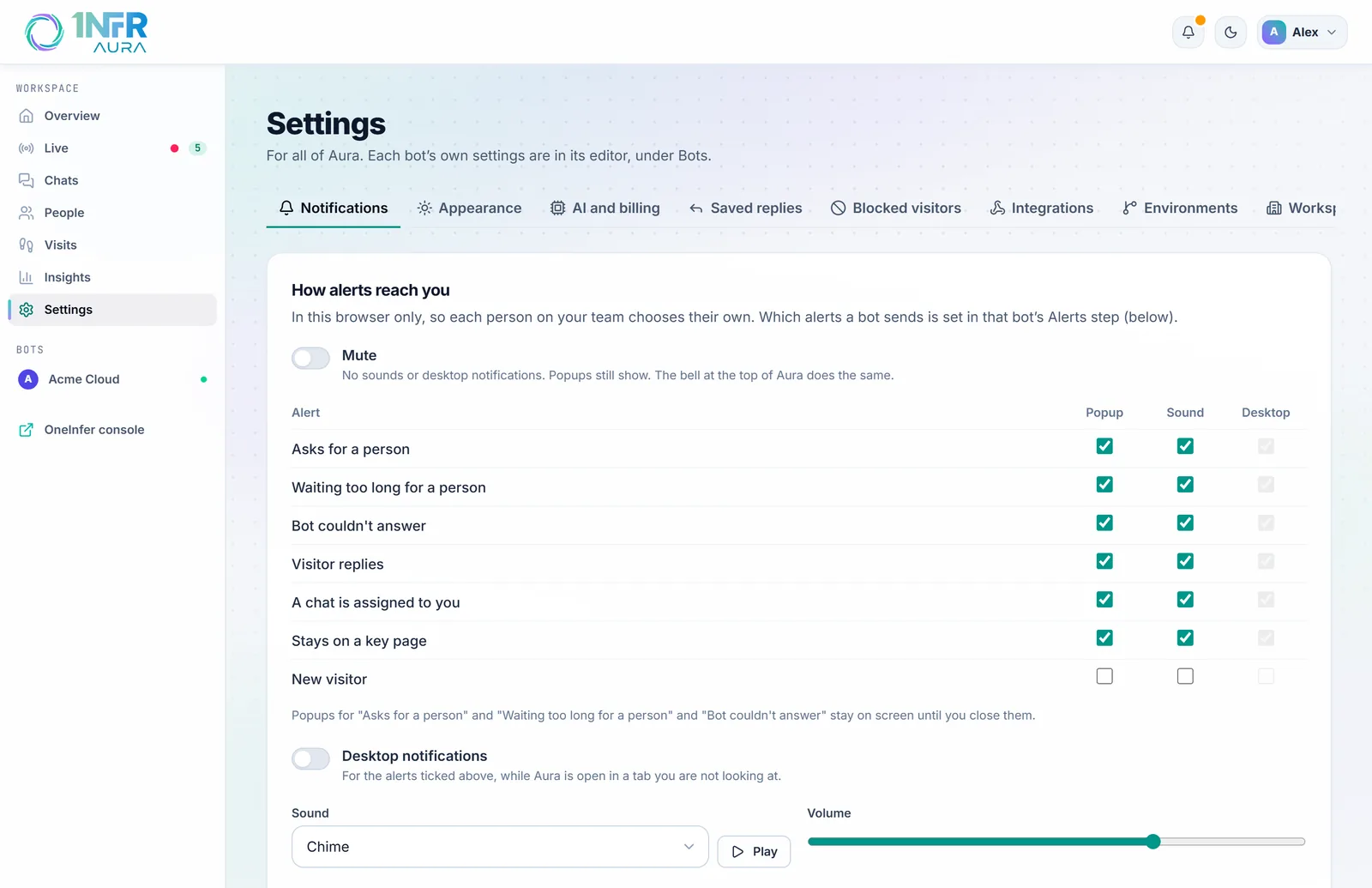The width and height of the screenshot is (1372, 888).
Task: Click the Blocked visitors ban icon
Action: 838,208
